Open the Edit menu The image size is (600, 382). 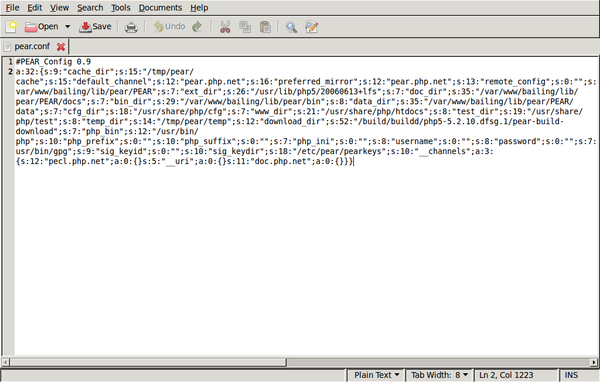tap(34, 8)
